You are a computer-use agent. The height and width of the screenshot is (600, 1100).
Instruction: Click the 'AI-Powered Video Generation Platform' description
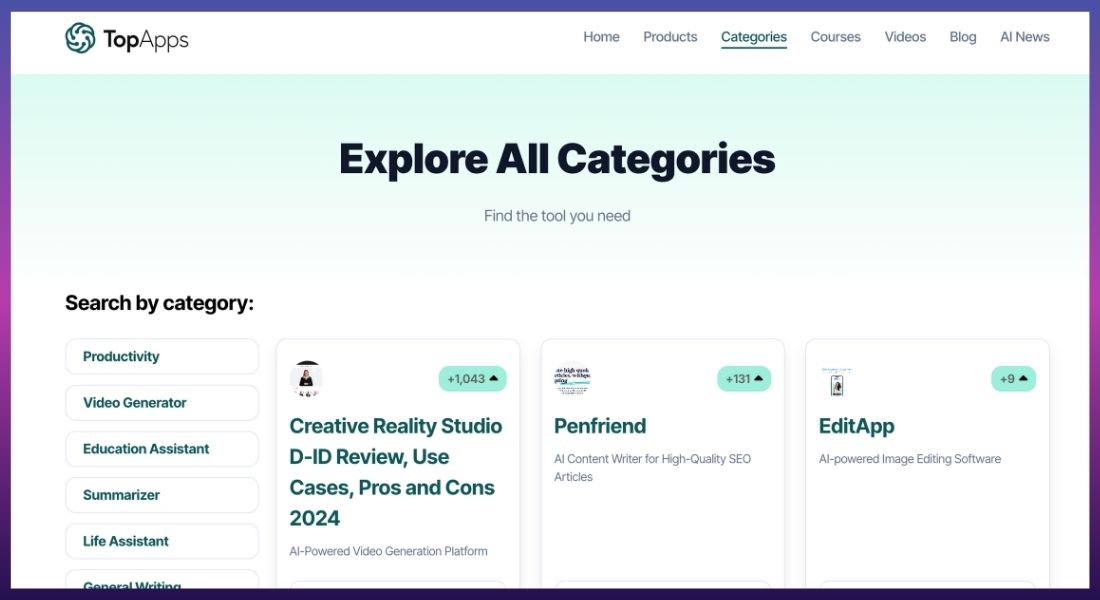[x=388, y=552]
